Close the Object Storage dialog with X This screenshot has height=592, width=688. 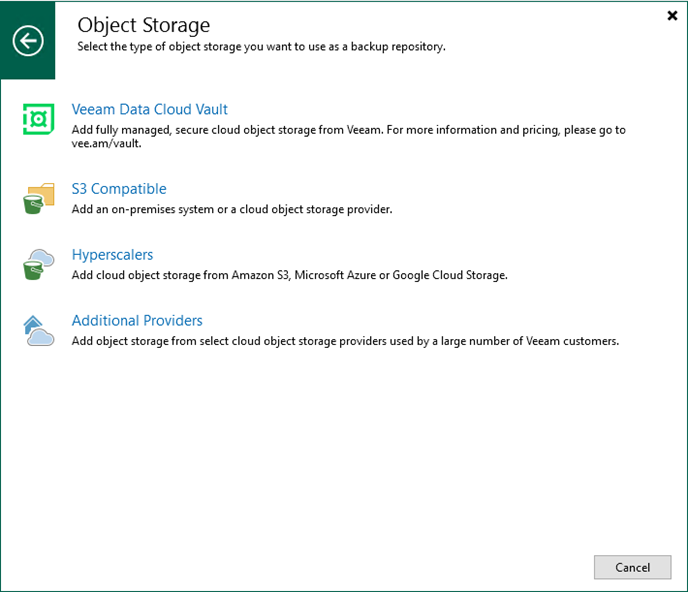coord(671,16)
